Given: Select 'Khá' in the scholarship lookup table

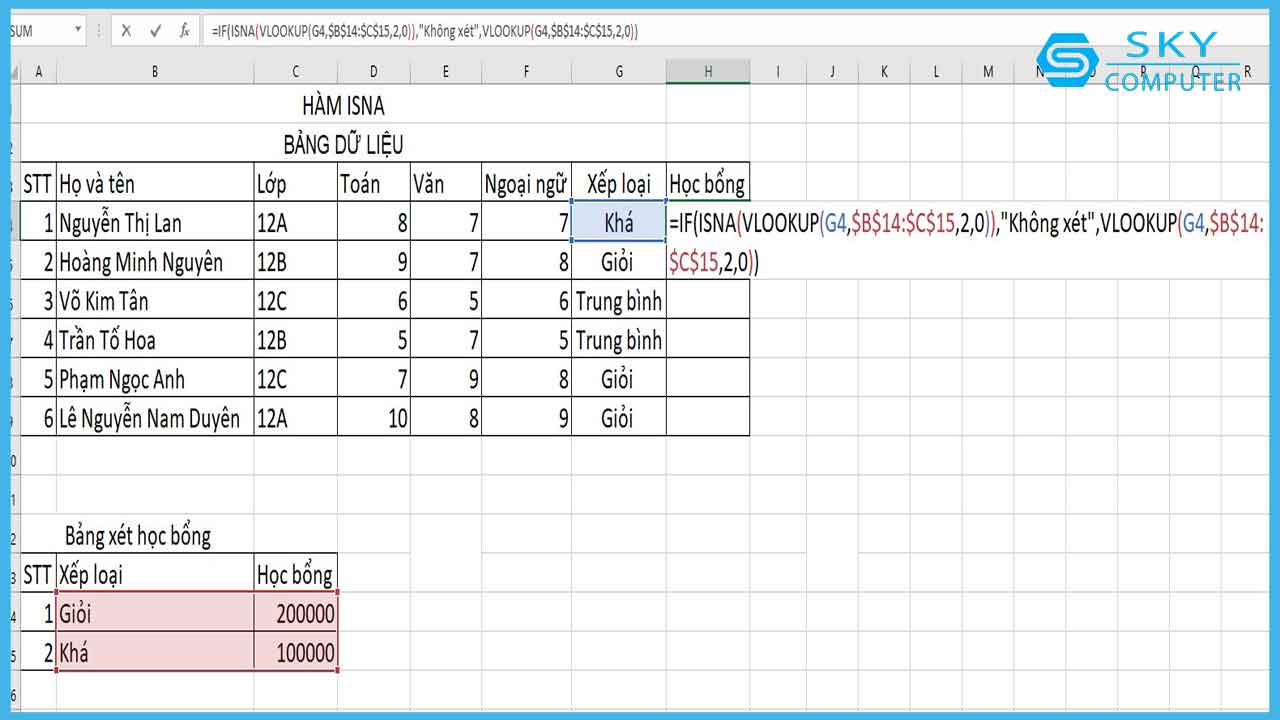Looking at the screenshot, I should point(155,652).
